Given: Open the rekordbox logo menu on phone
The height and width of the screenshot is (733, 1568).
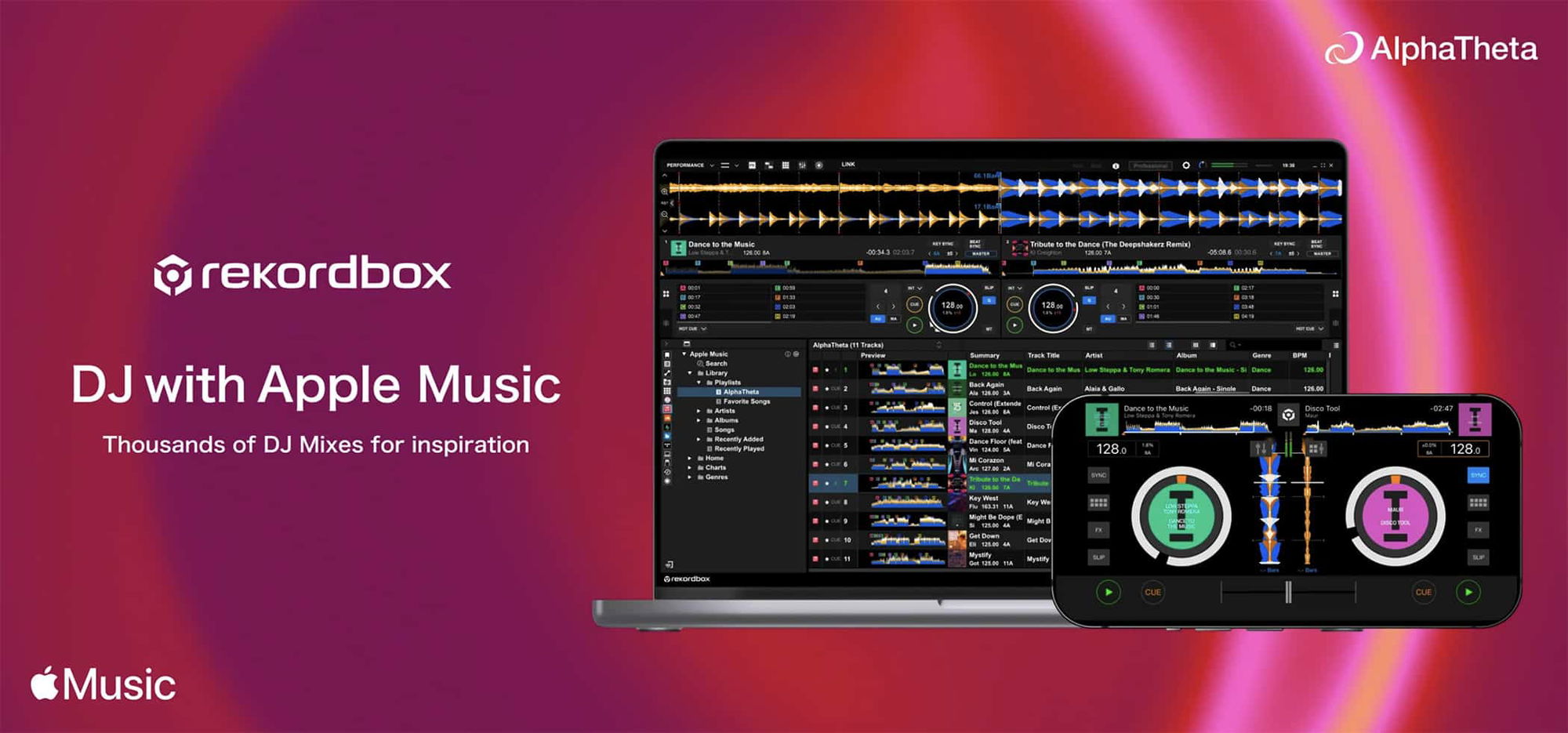Looking at the screenshot, I should pyautogui.click(x=1288, y=415).
